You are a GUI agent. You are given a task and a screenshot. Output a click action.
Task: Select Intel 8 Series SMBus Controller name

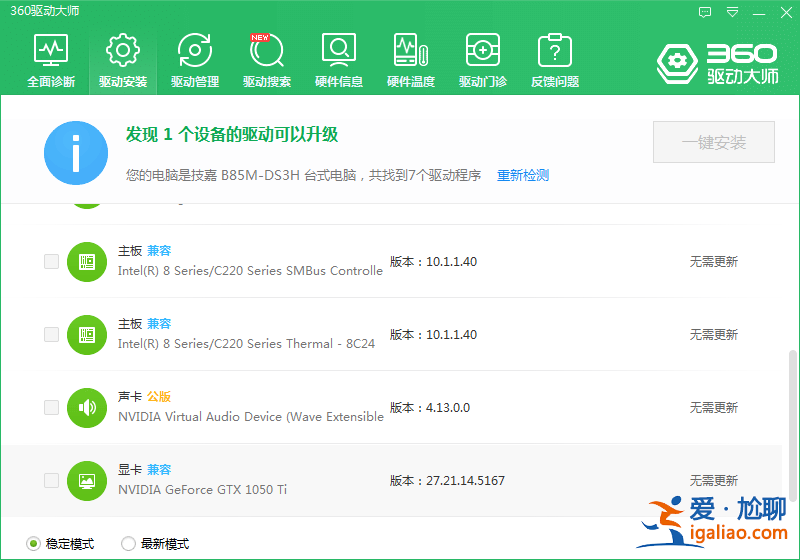250,271
